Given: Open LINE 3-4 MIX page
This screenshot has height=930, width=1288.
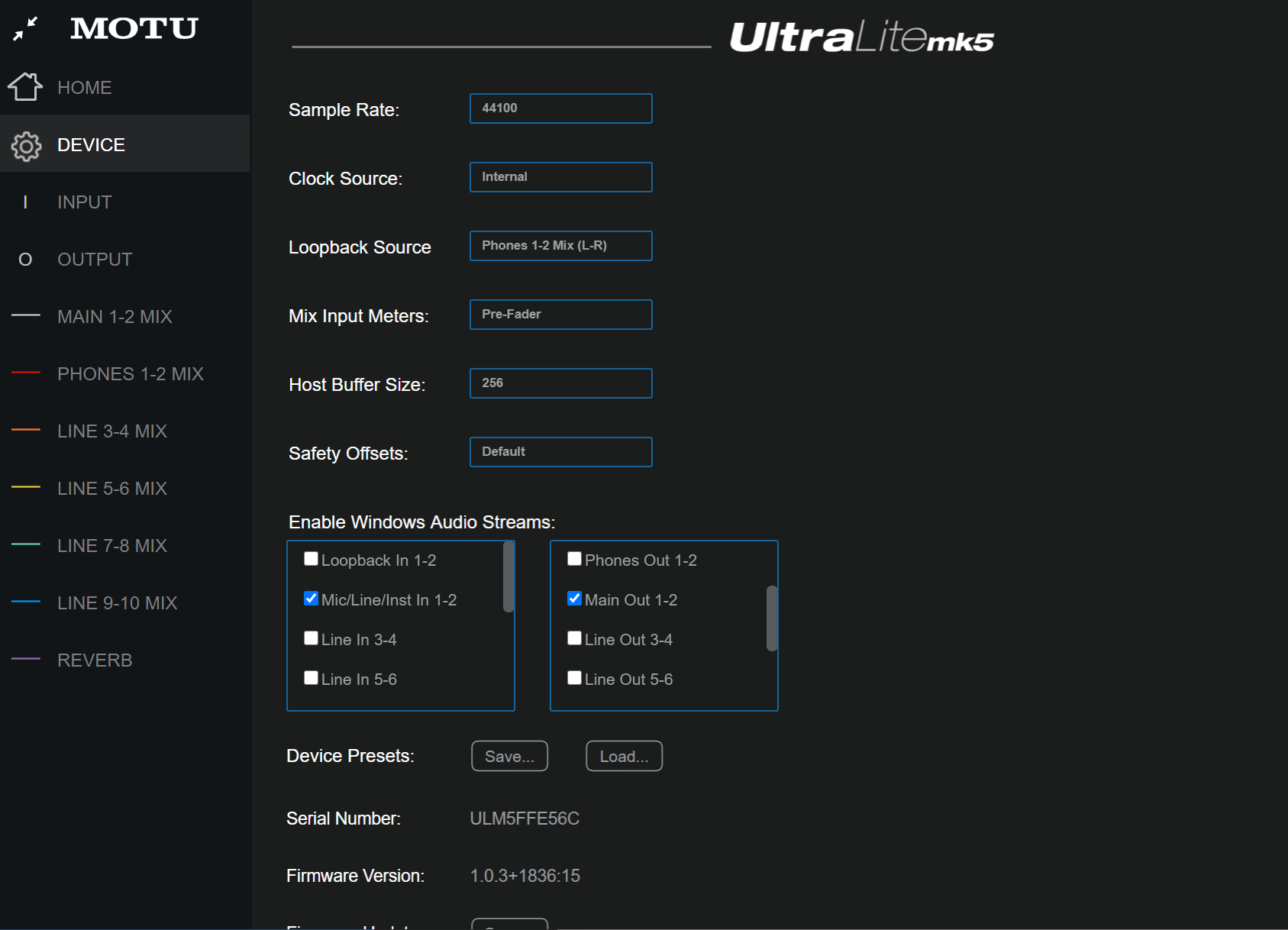Looking at the screenshot, I should 124,431.
